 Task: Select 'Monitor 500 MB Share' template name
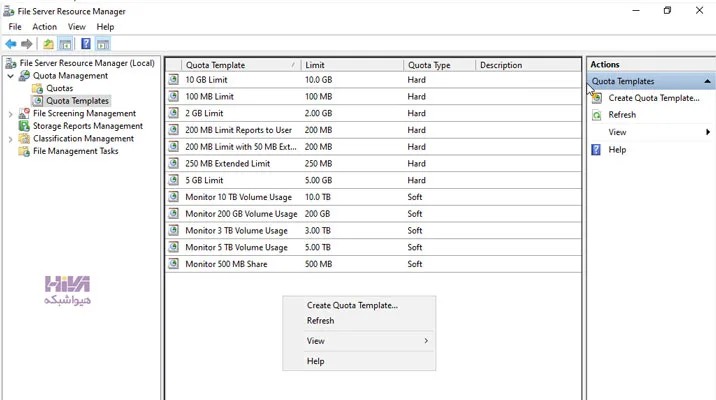[226, 263]
